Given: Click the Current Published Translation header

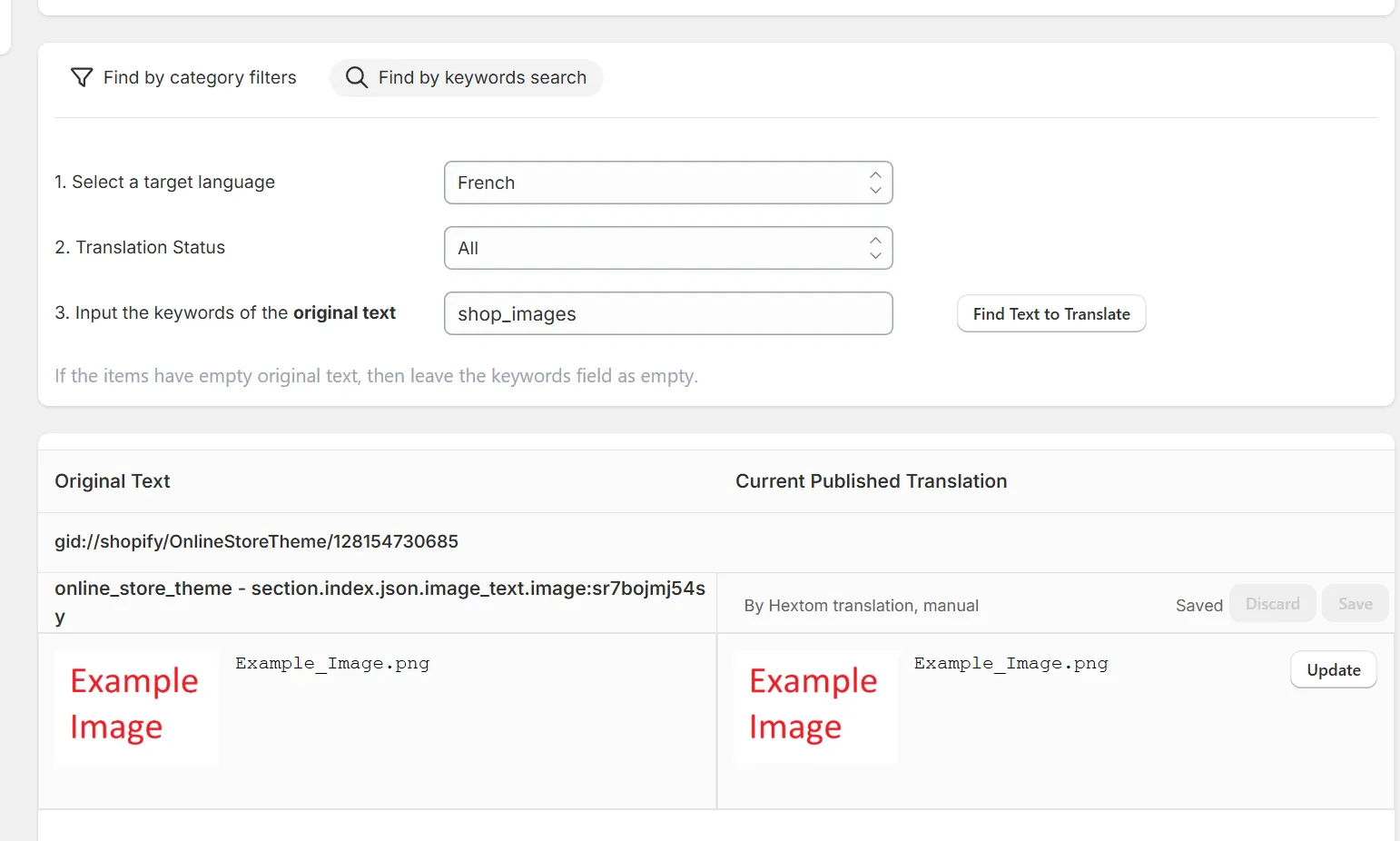Looking at the screenshot, I should pos(872,481).
